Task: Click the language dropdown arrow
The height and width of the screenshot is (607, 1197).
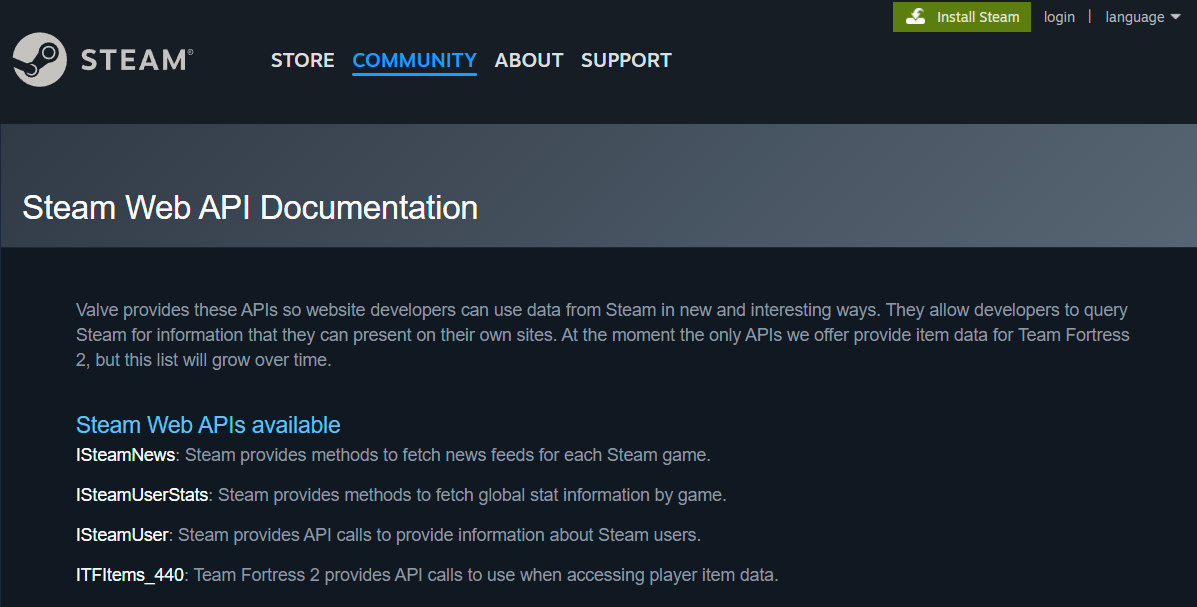Action: pos(1175,18)
